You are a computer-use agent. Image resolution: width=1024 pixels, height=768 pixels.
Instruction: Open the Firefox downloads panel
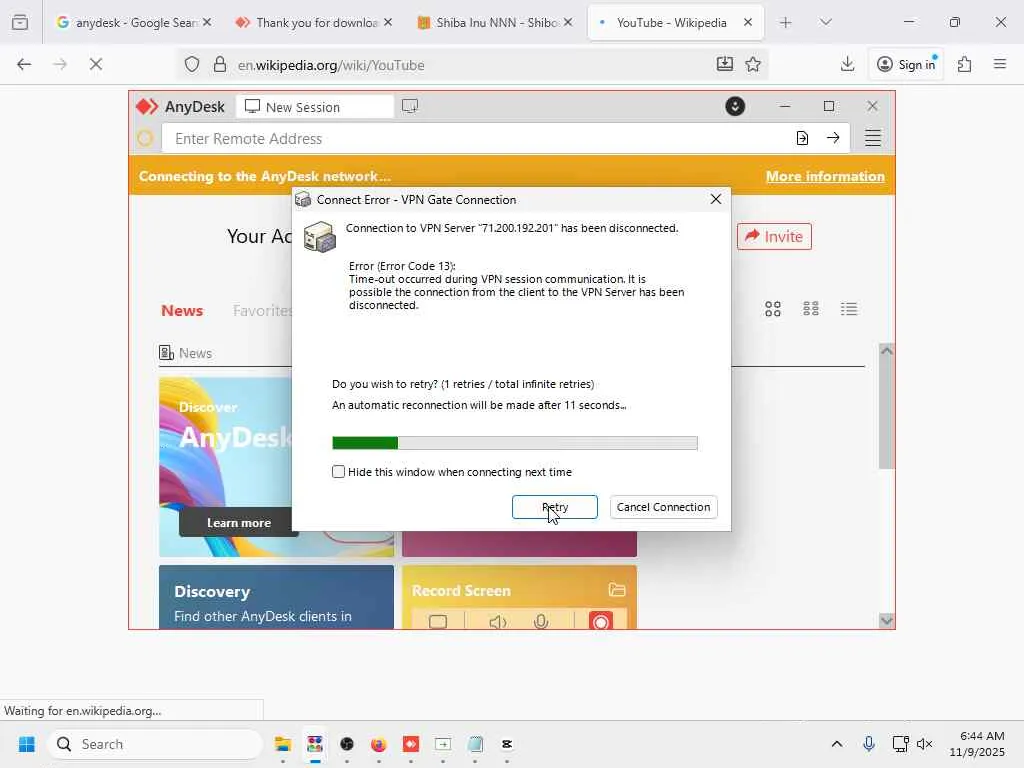pyautogui.click(x=847, y=64)
